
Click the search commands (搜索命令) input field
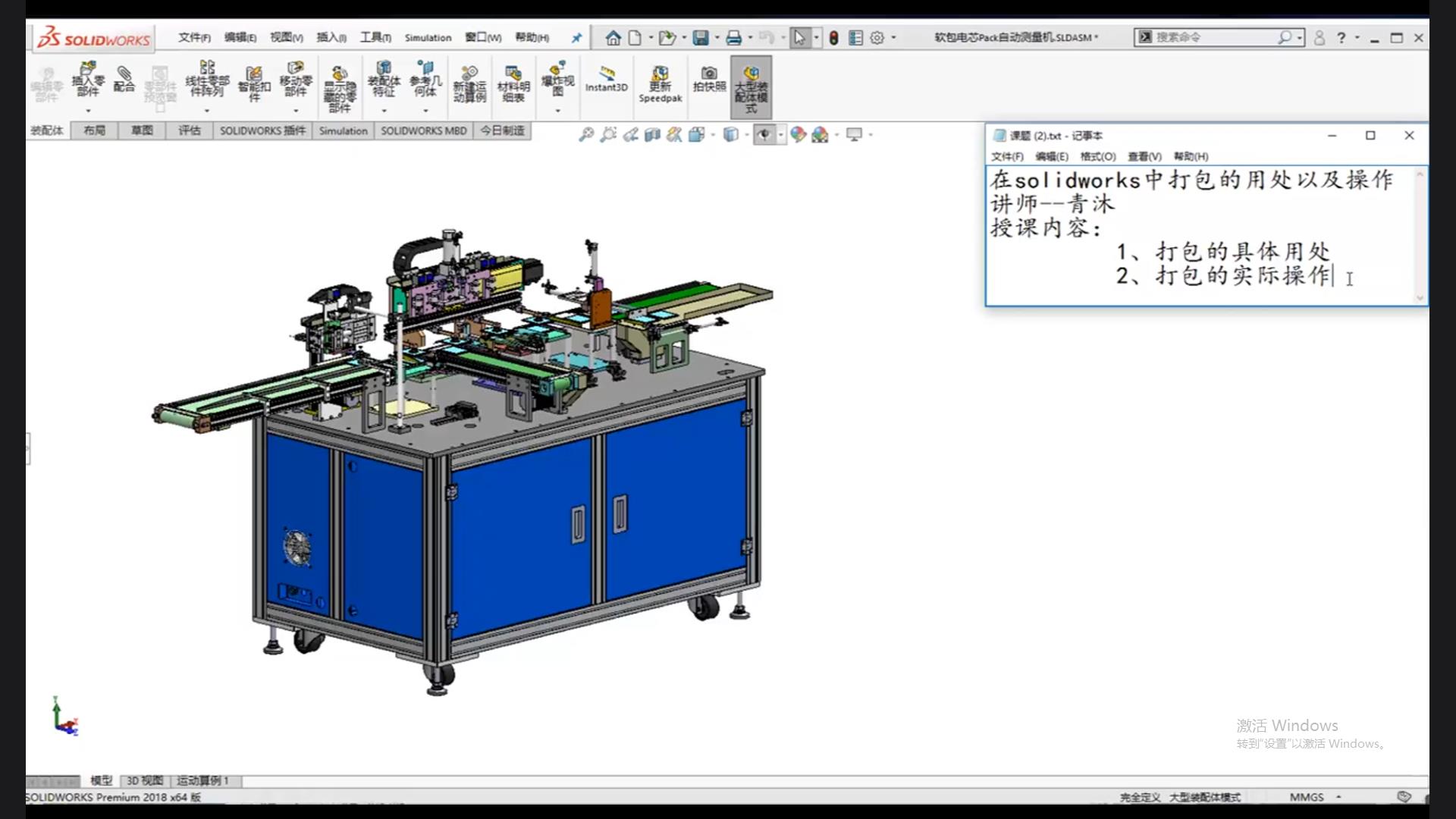pyautogui.click(x=1213, y=37)
